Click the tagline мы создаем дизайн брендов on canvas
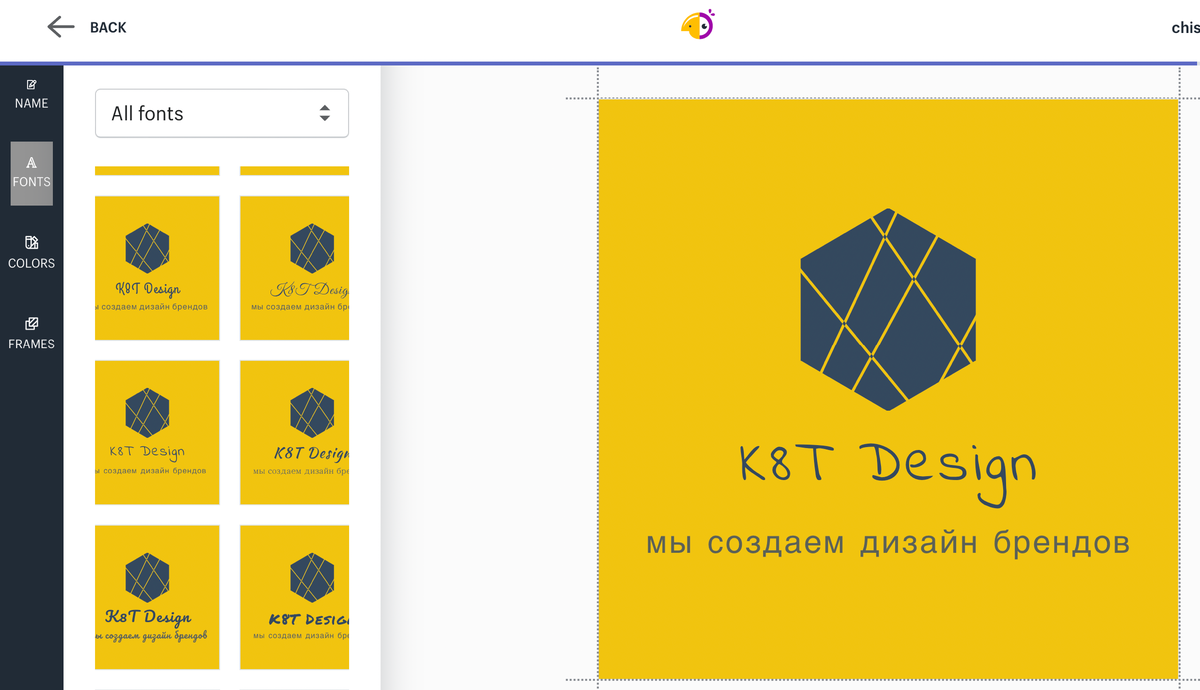 pyautogui.click(x=887, y=542)
